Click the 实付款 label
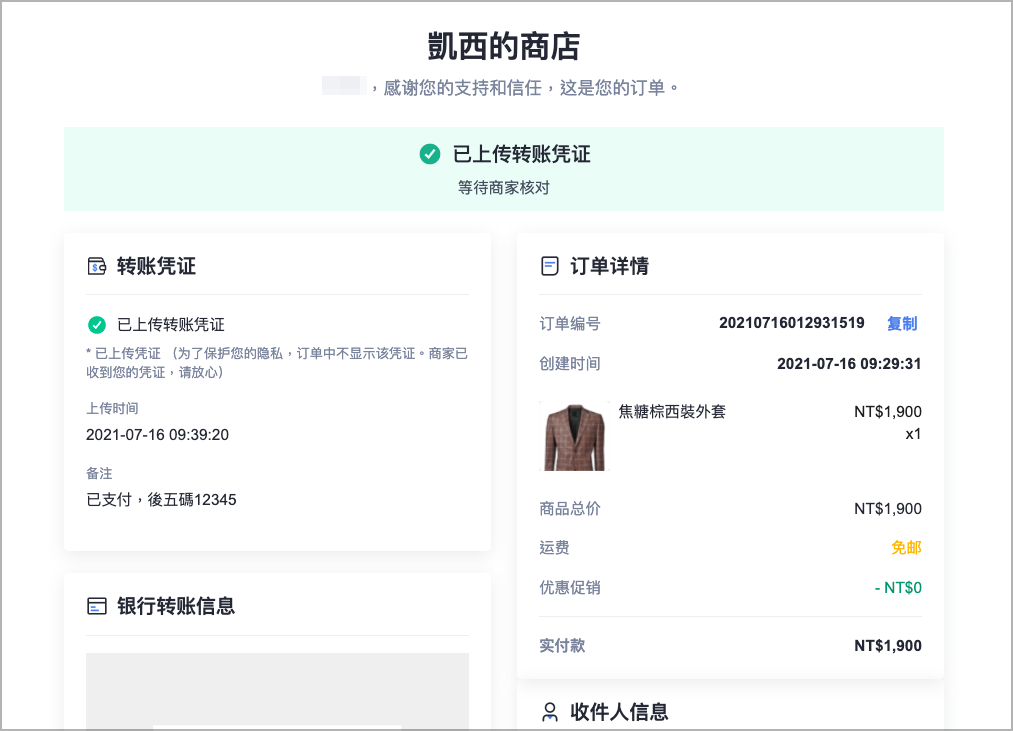This screenshot has width=1013, height=731. [x=562, y=646]
